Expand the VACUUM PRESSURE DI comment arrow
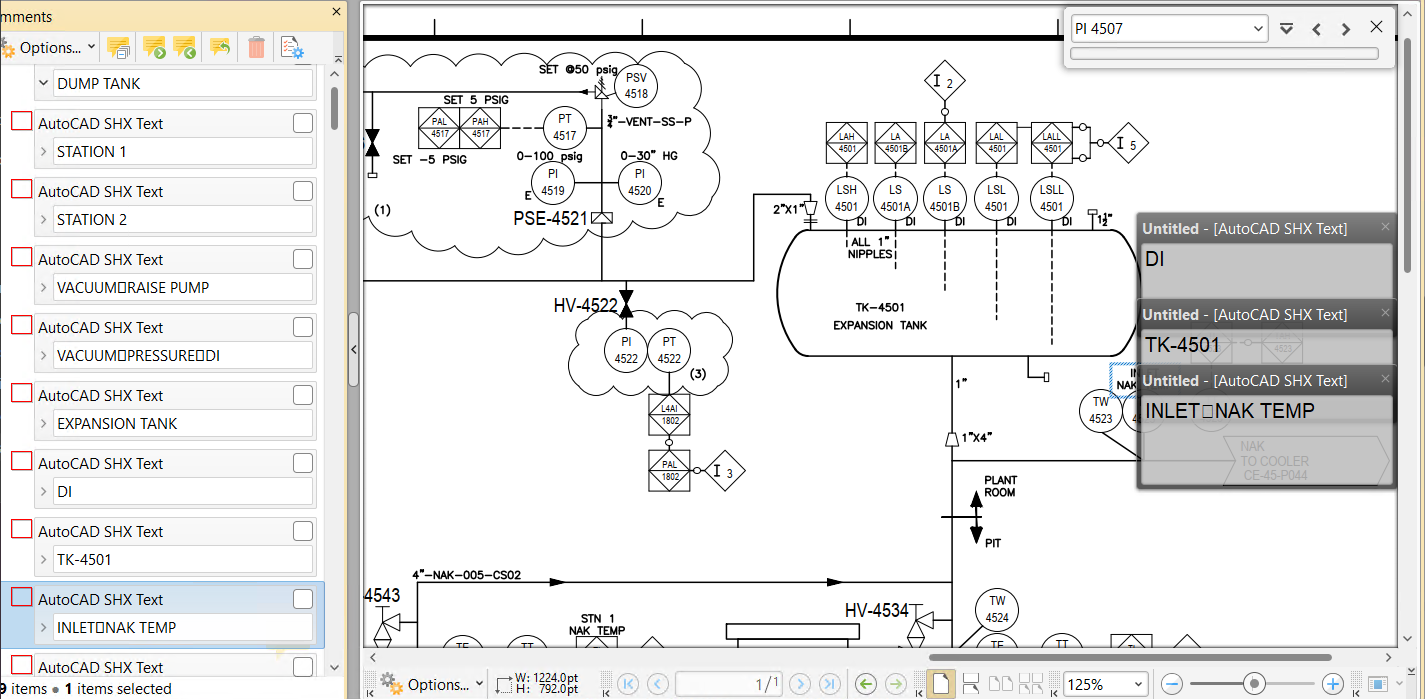Viewport: 1425px width, 699px height. (43, 356)
